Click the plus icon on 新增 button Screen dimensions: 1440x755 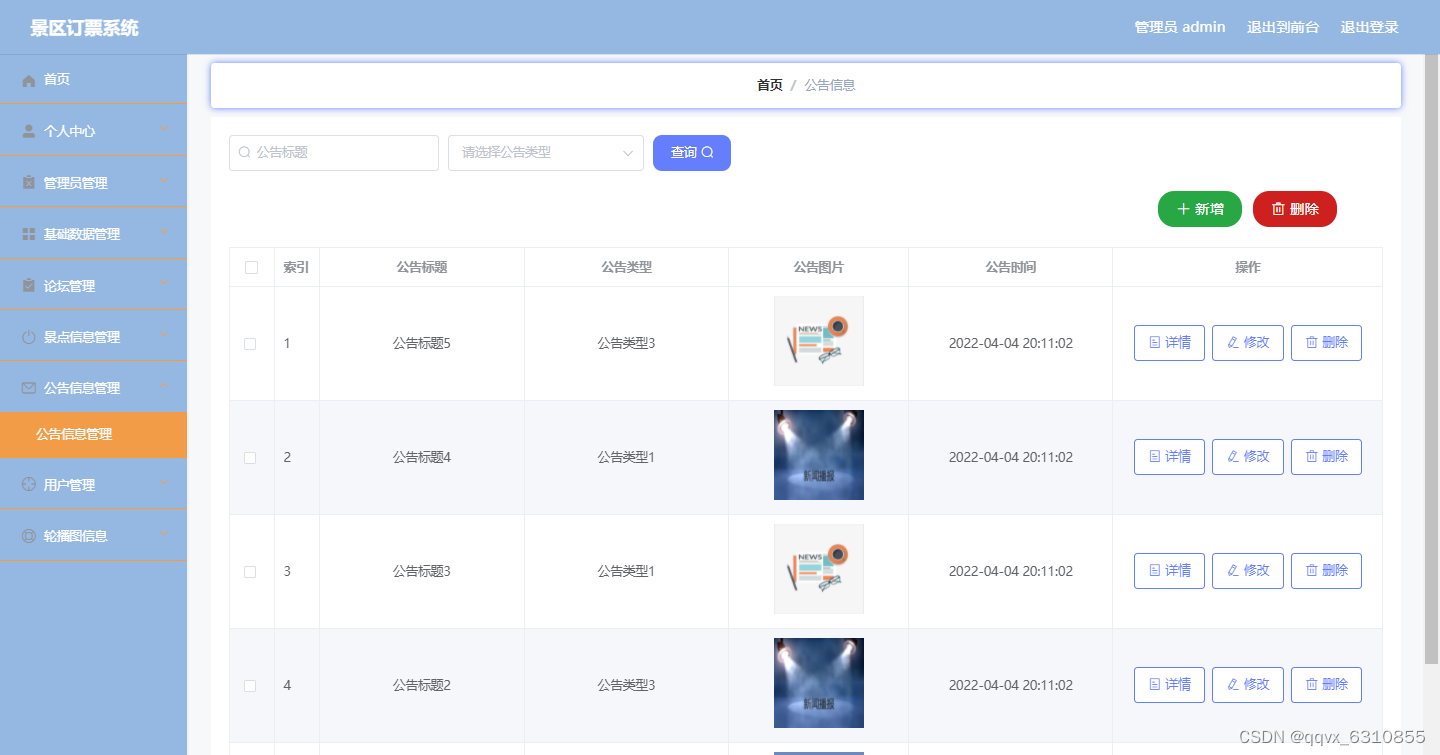(1183, 209)
